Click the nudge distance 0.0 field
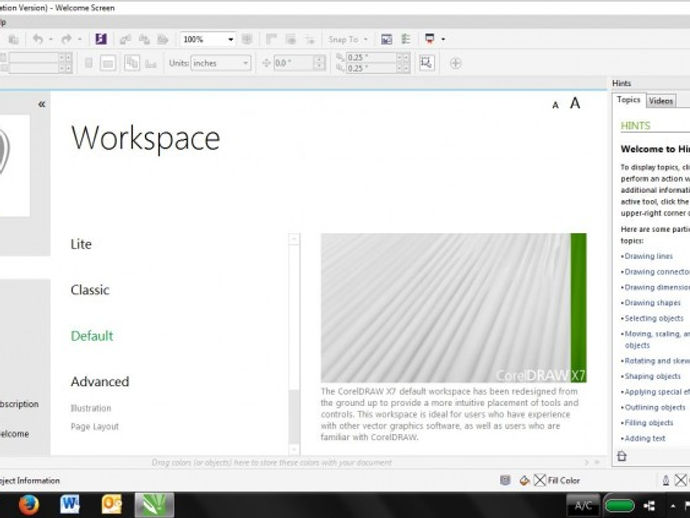690x518 pixels. 299,63
